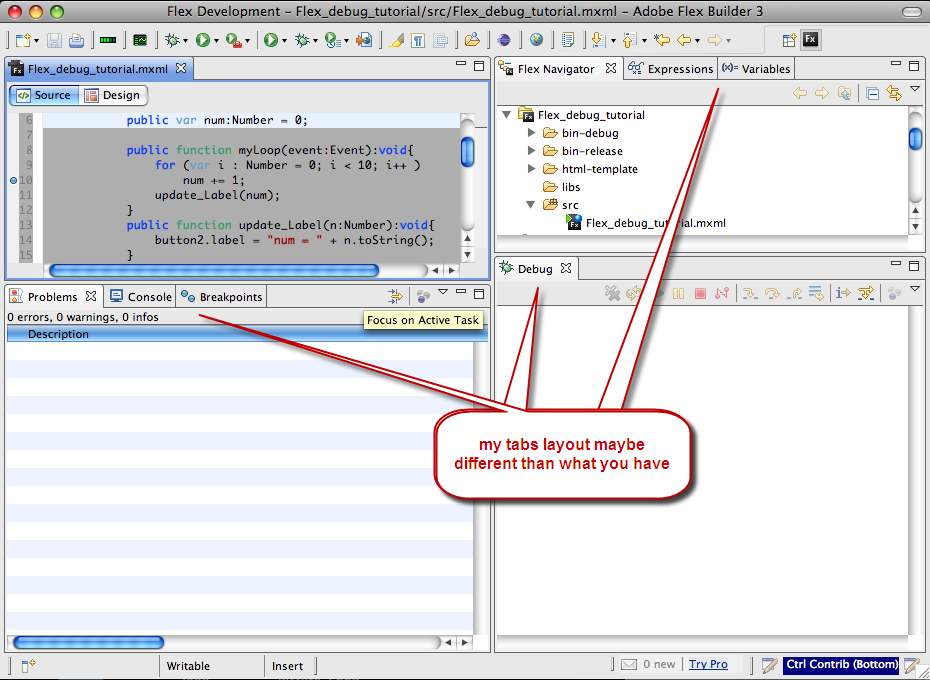Click the Try Pro link
This screenshot has height=680, width=930.
tap(708, 664)
